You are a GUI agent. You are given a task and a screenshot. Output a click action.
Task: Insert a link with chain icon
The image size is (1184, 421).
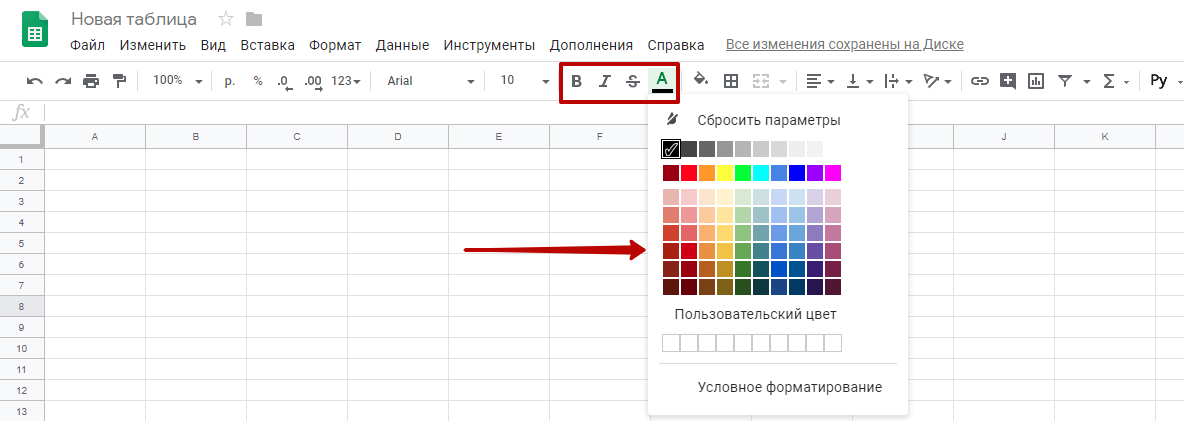(x=980, y=81)
